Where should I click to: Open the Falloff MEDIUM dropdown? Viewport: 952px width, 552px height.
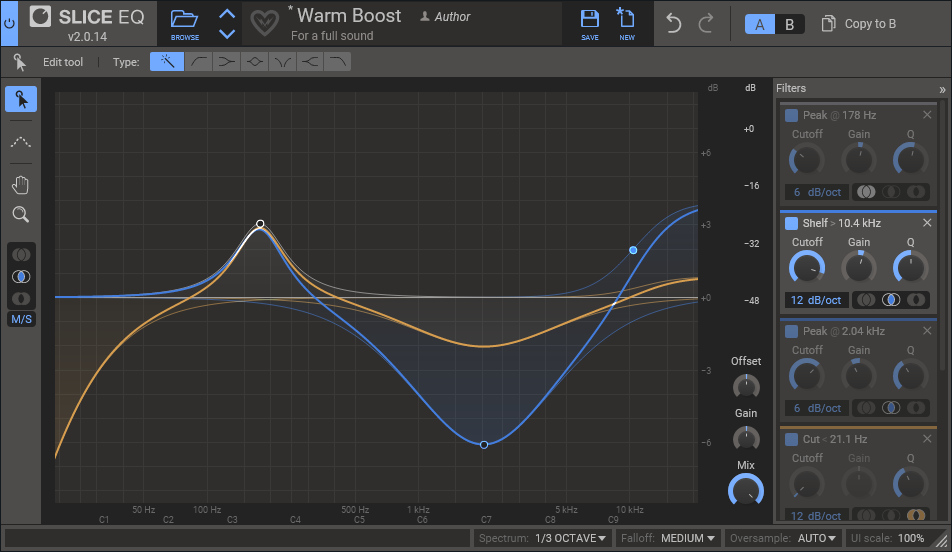(688, 538)
